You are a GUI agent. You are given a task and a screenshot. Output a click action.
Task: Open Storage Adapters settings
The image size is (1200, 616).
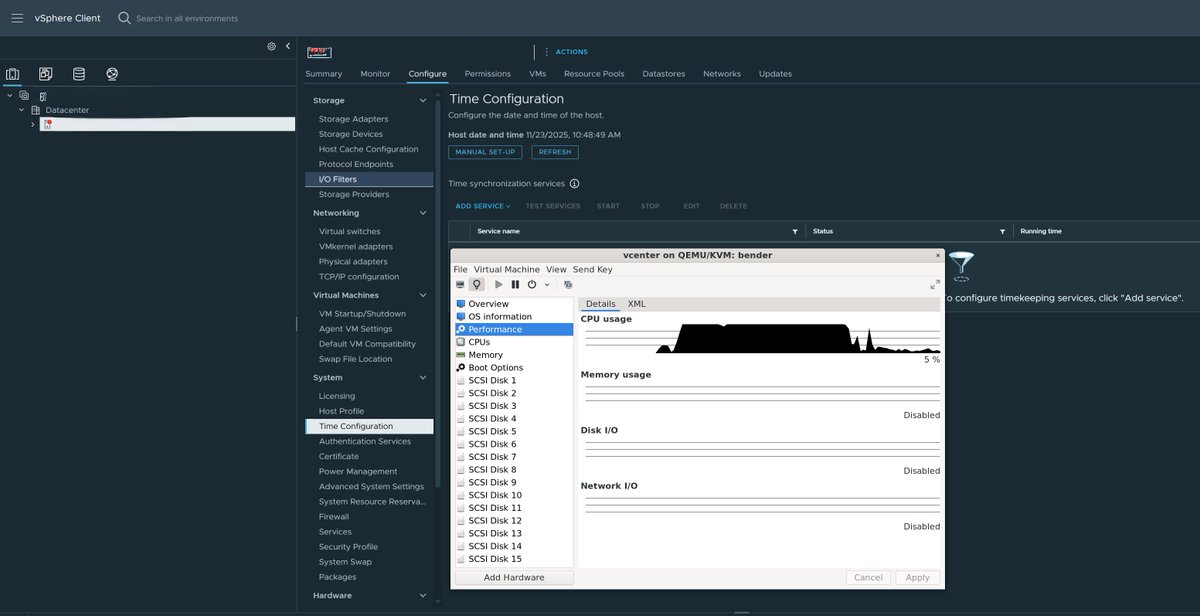(x=353, y=119)
